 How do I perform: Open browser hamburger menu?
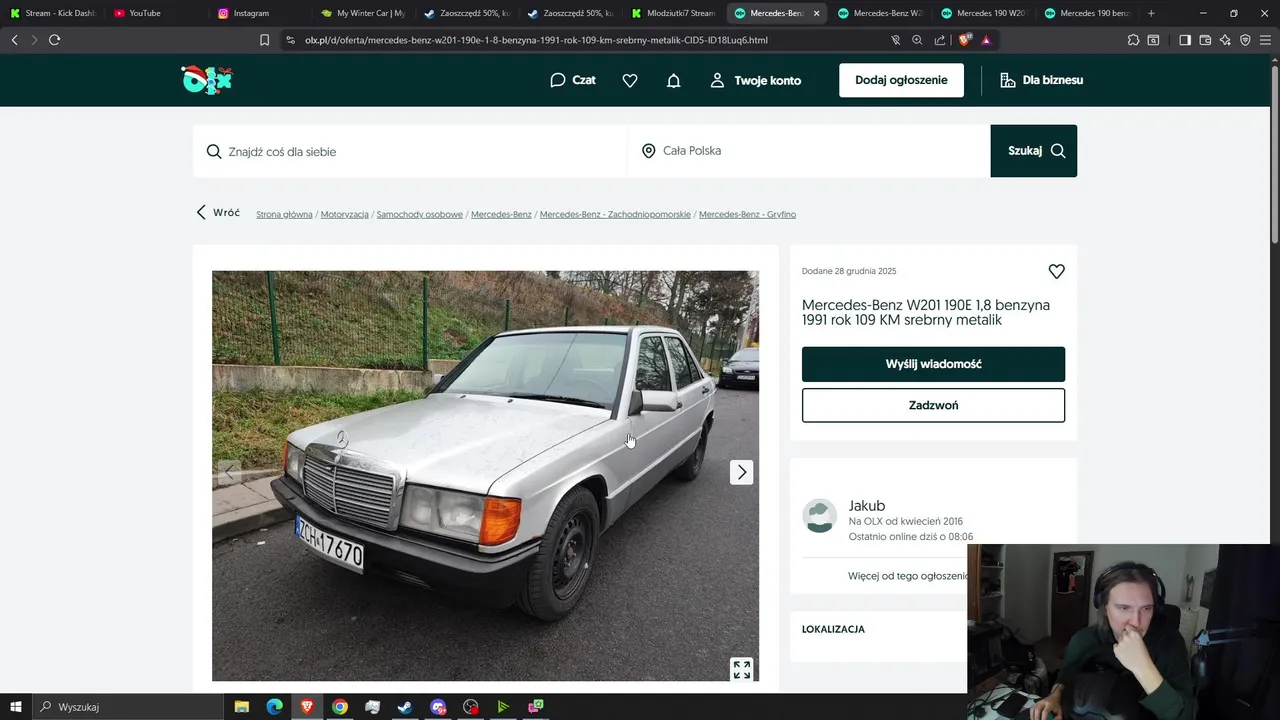(1265, 40)
